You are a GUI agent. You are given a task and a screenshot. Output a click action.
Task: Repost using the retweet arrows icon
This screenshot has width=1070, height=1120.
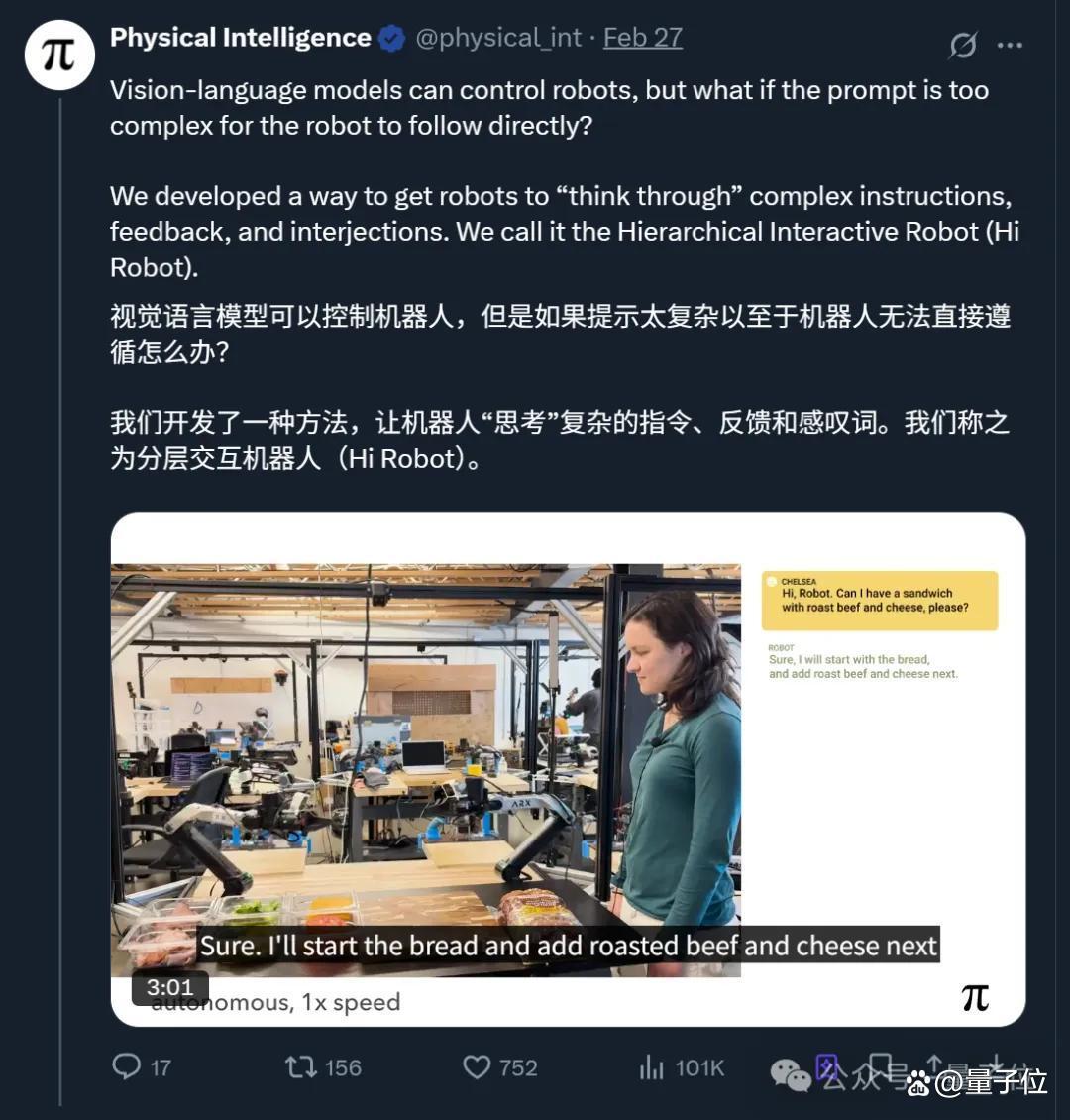pyautogui.click(x=300, y=1067)
